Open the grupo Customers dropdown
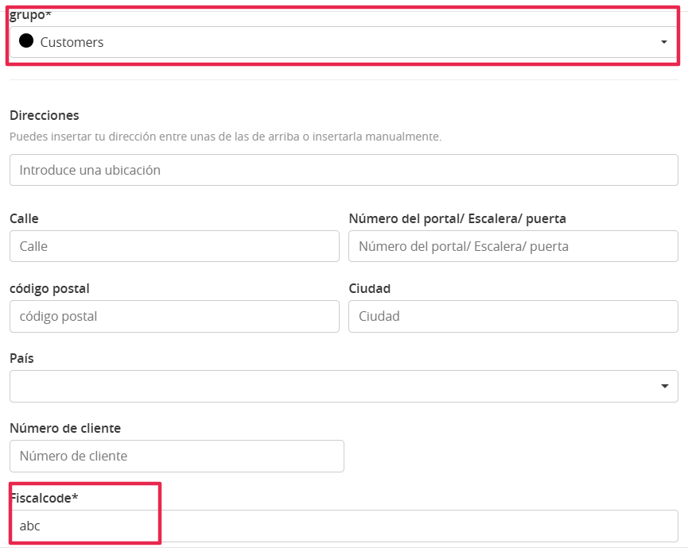The height and width of the screenshot is (555, 688). (x=344, y=42)
